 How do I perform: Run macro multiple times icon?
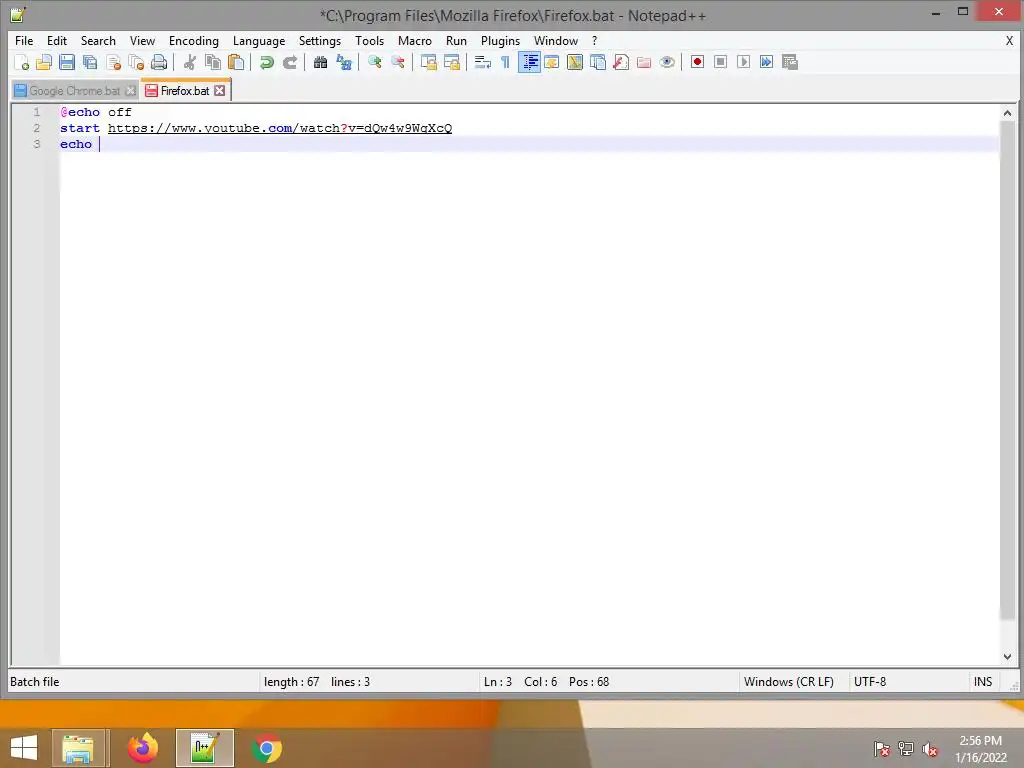pos(766,62)
